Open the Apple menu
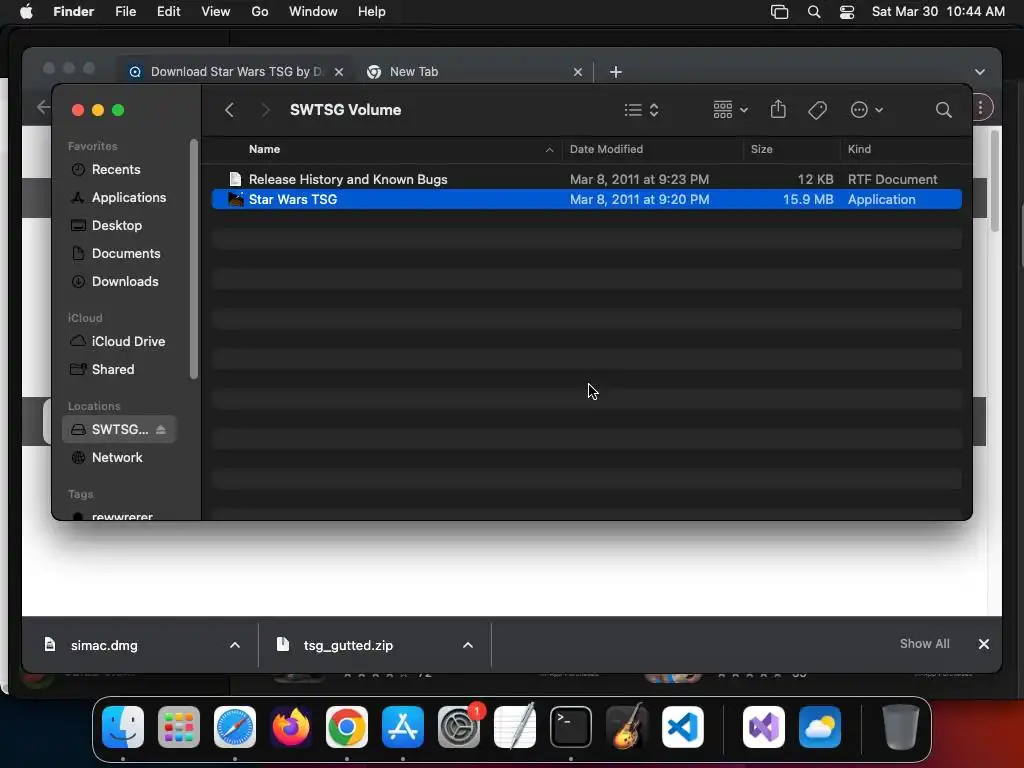1024x768 pixels. 26,12
